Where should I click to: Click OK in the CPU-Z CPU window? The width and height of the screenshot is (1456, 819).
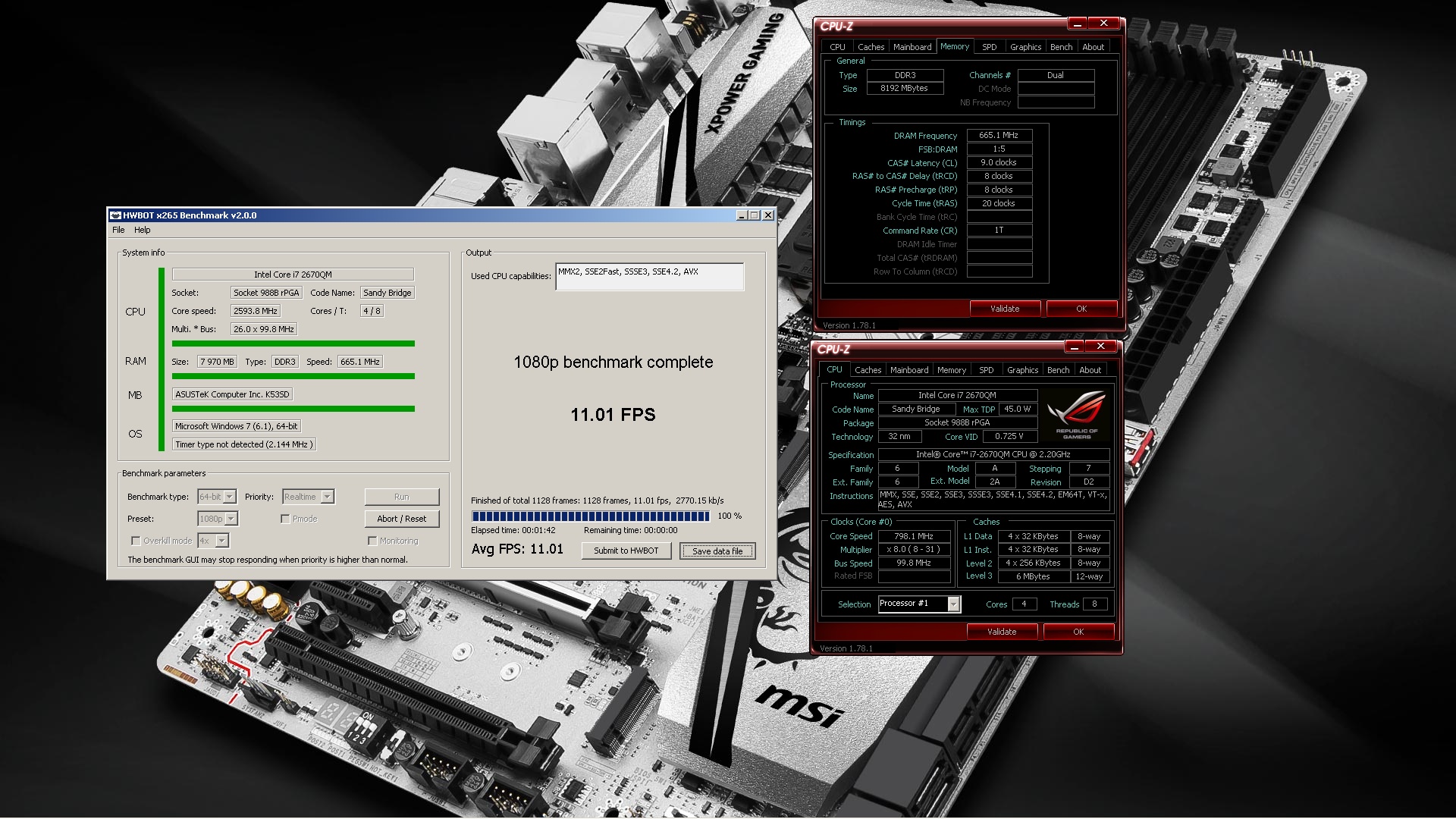pos(1078,632)
